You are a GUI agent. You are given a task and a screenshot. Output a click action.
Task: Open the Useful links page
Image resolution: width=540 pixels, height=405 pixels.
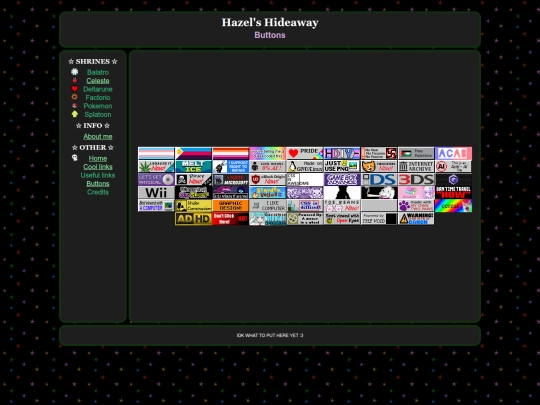click(98, 175)
